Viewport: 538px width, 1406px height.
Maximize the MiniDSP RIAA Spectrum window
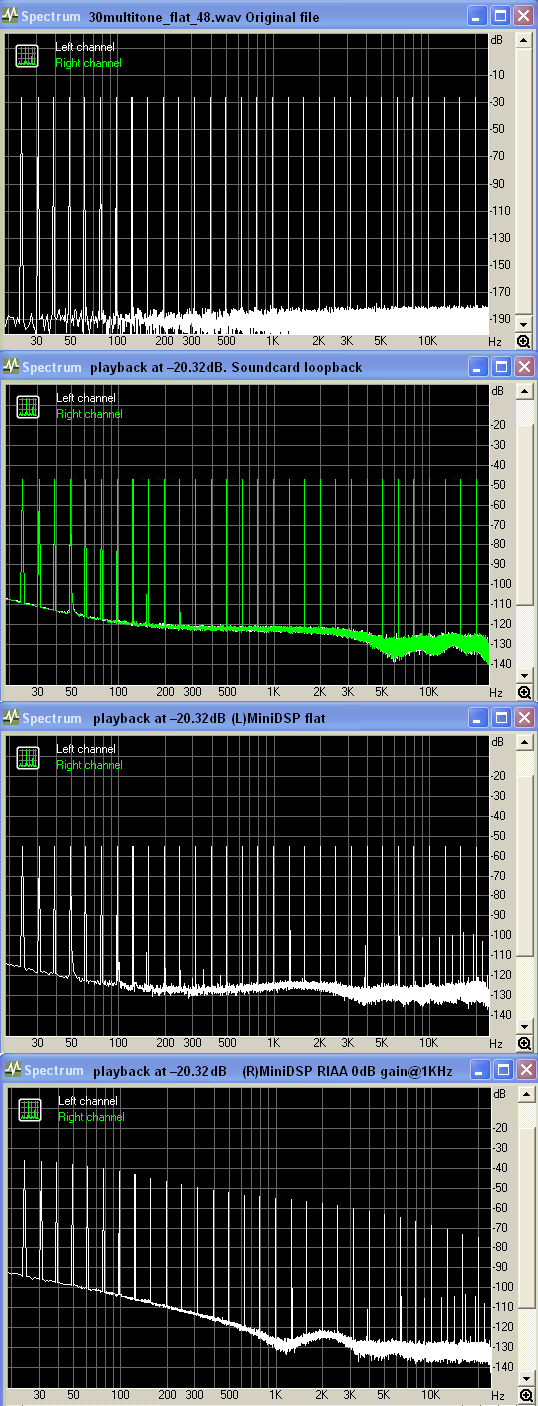(502, 1070)
